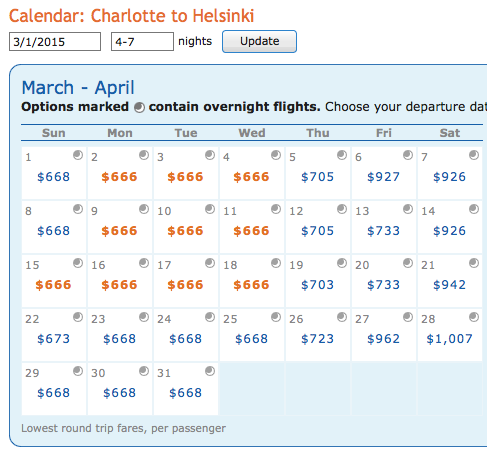The image size is (487, 456).
Task: Choose the $666 fare on March 15
Action: click(x=53, y=285)
